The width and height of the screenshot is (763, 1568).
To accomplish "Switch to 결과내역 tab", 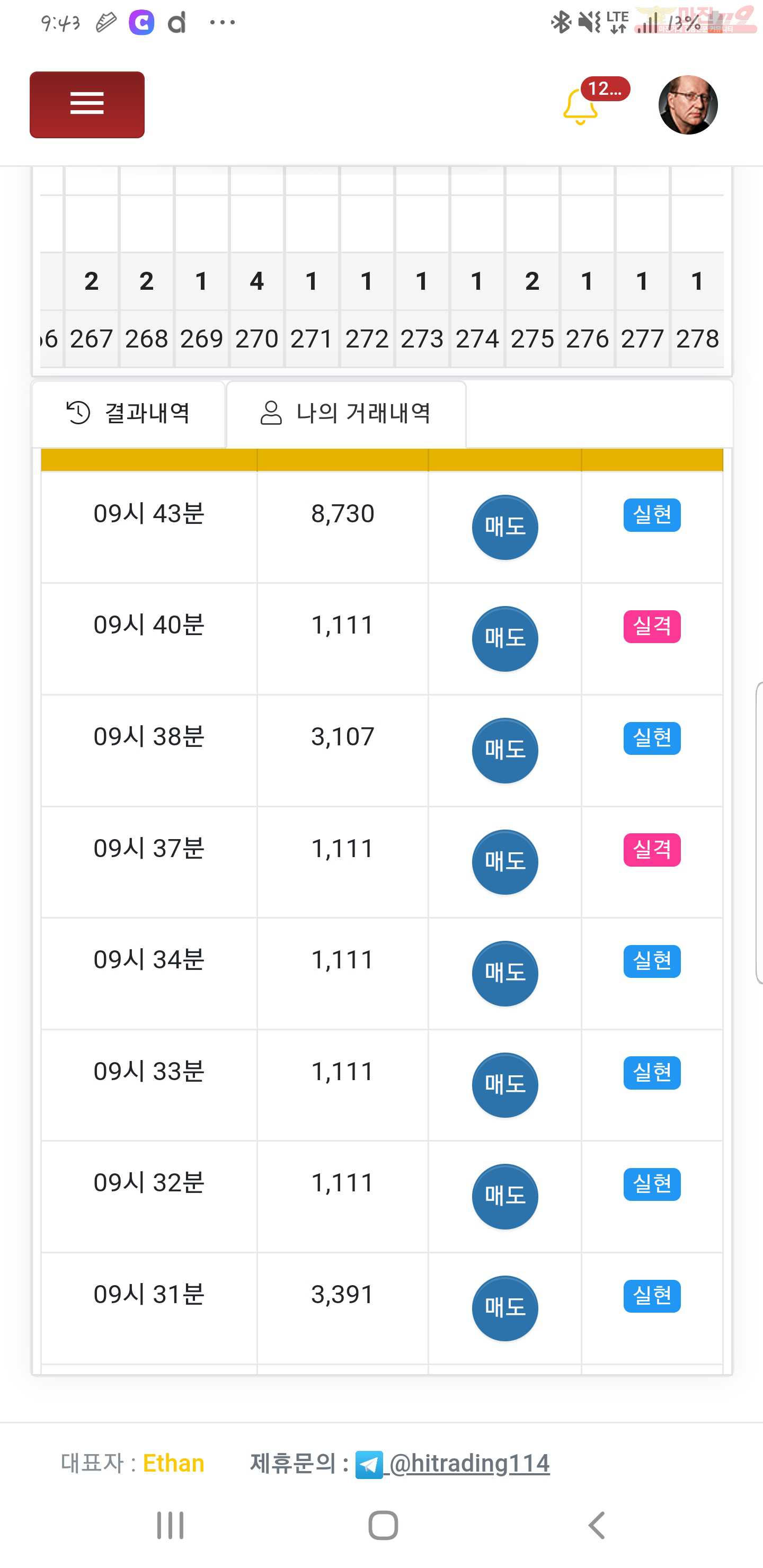I will pos(128,413).
